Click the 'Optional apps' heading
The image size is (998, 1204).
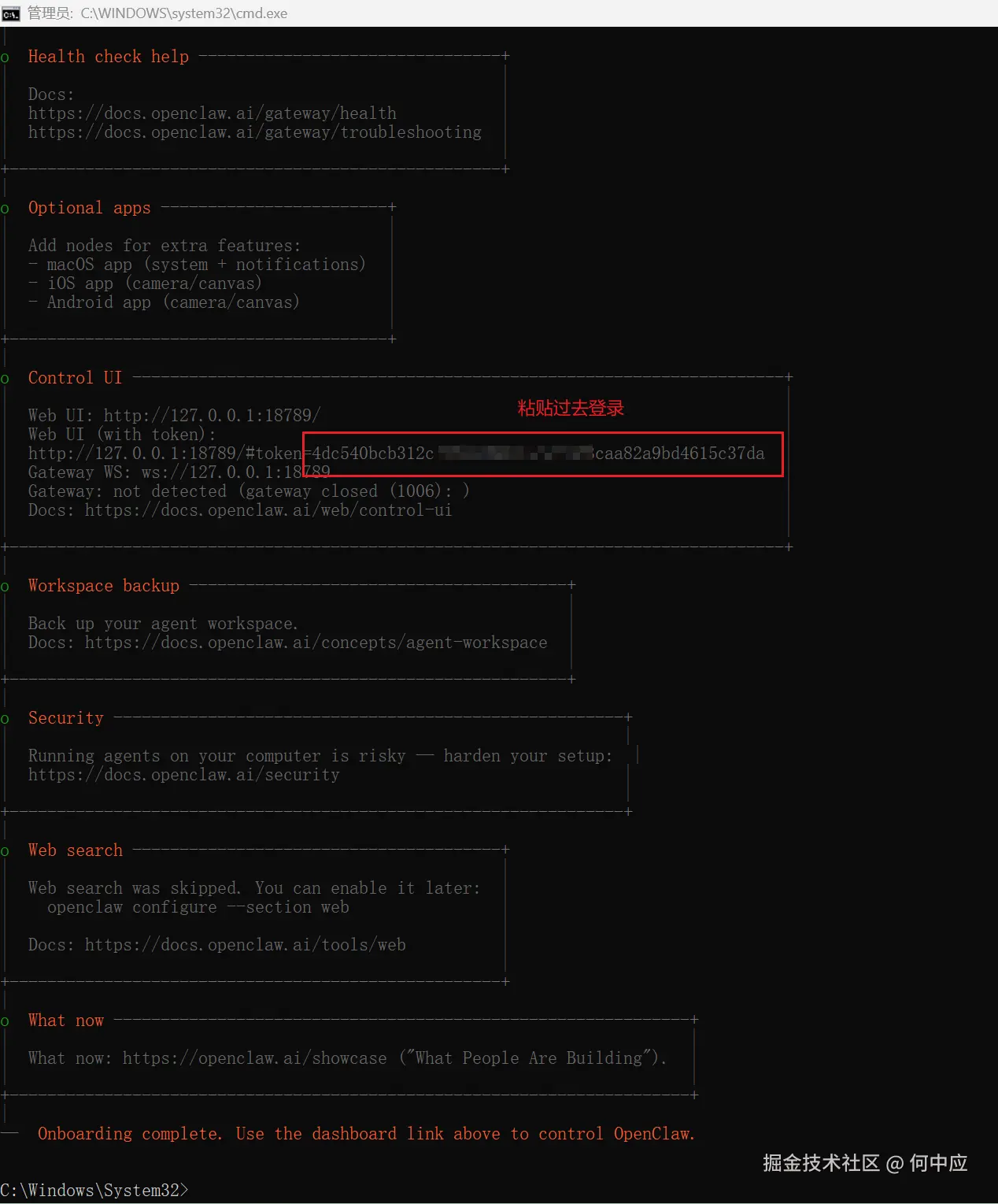tap(90, 208)
